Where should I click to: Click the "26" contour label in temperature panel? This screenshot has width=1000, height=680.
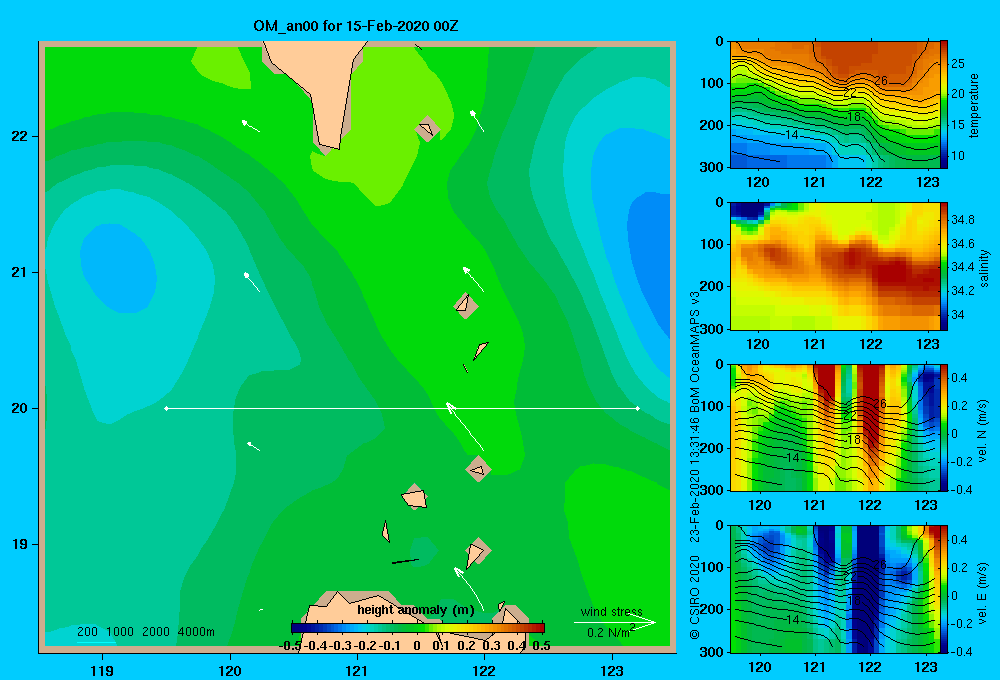pyautogui.click(x=881, y=80)
